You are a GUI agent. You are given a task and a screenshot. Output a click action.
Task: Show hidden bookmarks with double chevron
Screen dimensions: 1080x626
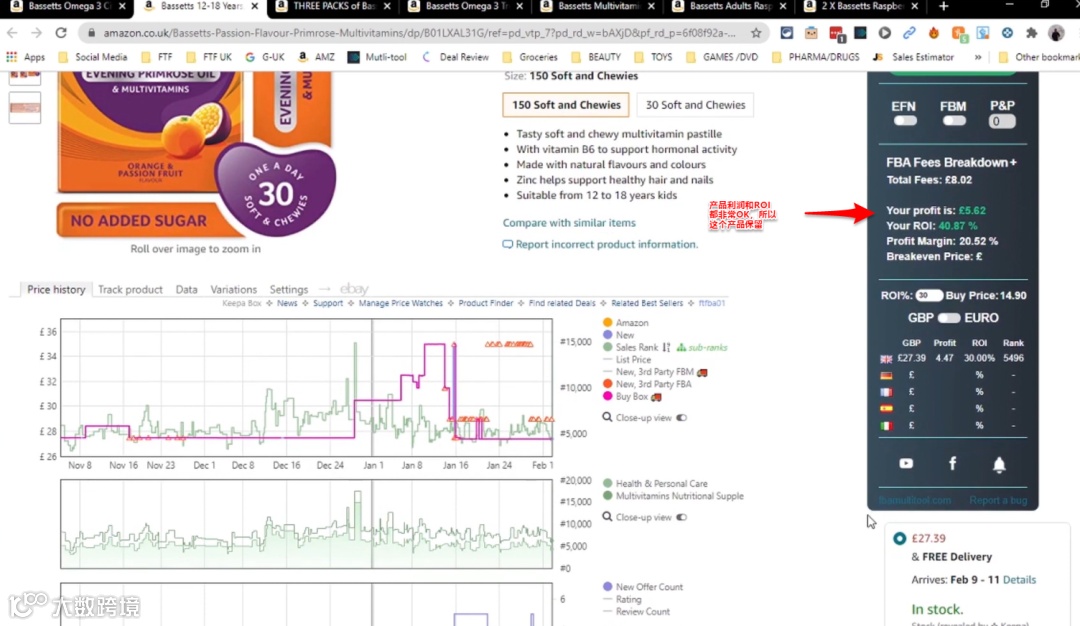(978, 57)
